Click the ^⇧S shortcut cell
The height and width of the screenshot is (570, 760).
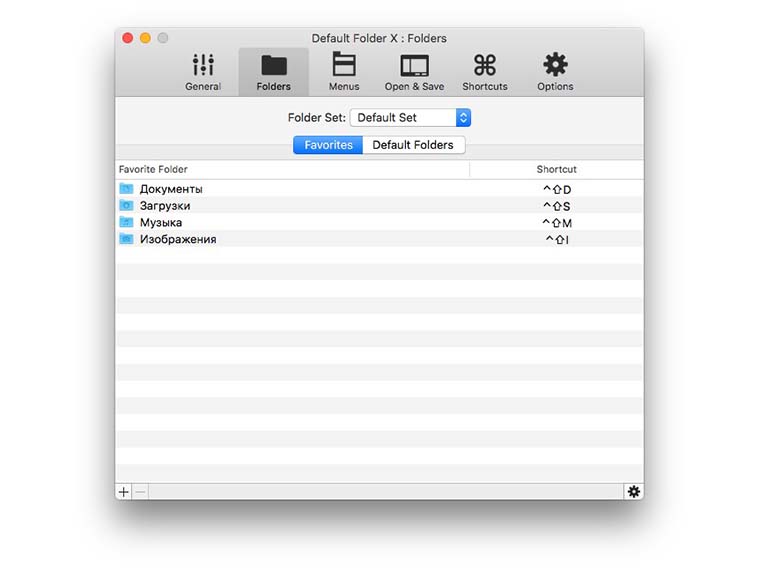pyautogui.click(x=556, y=206)
